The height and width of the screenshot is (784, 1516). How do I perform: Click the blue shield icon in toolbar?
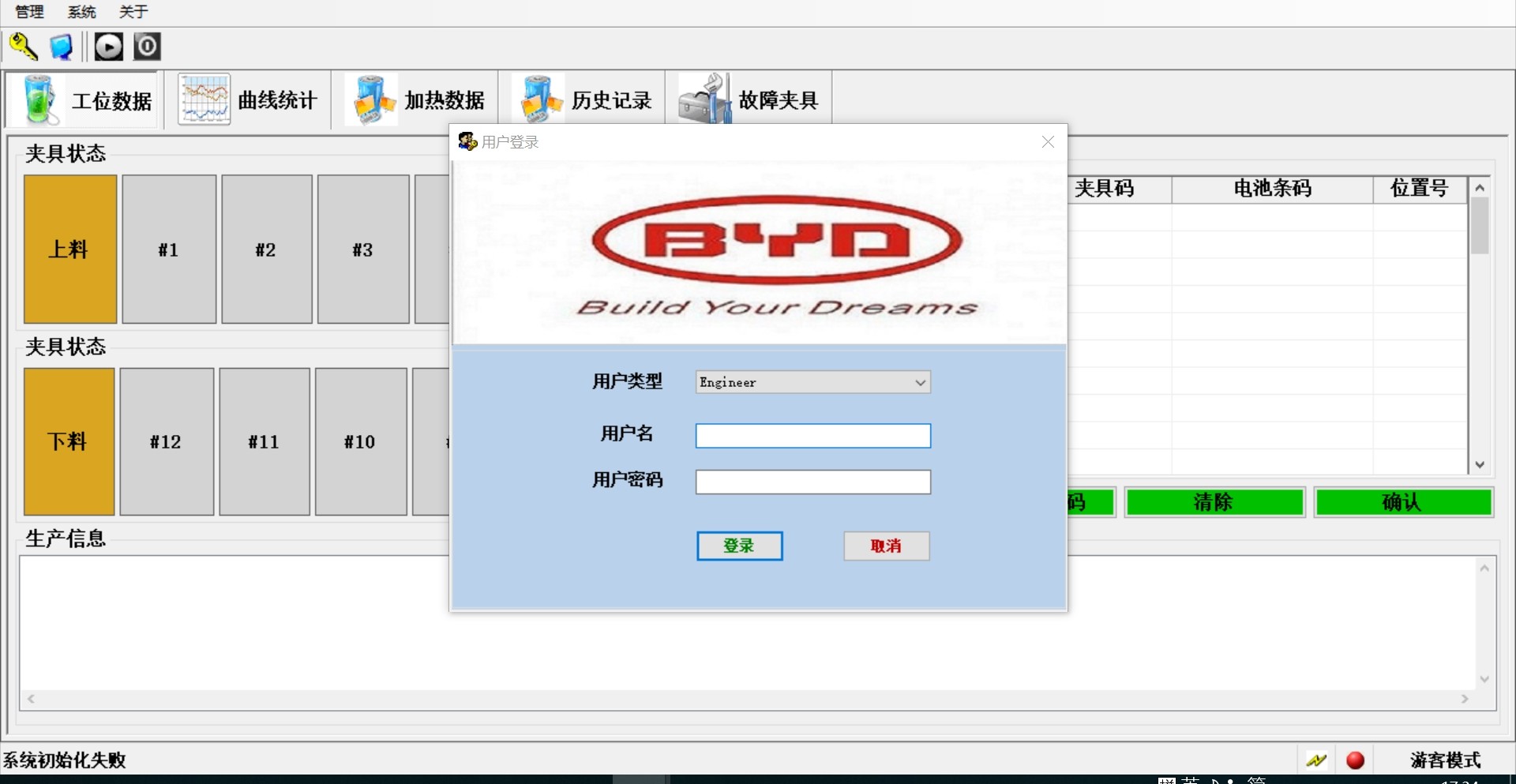click(x=61, y=47)
